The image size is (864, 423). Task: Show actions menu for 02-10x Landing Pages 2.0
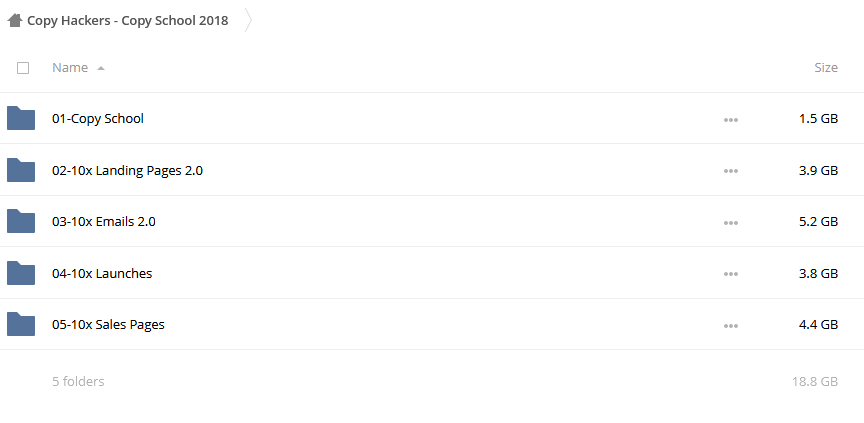click(x=731, y=171)
